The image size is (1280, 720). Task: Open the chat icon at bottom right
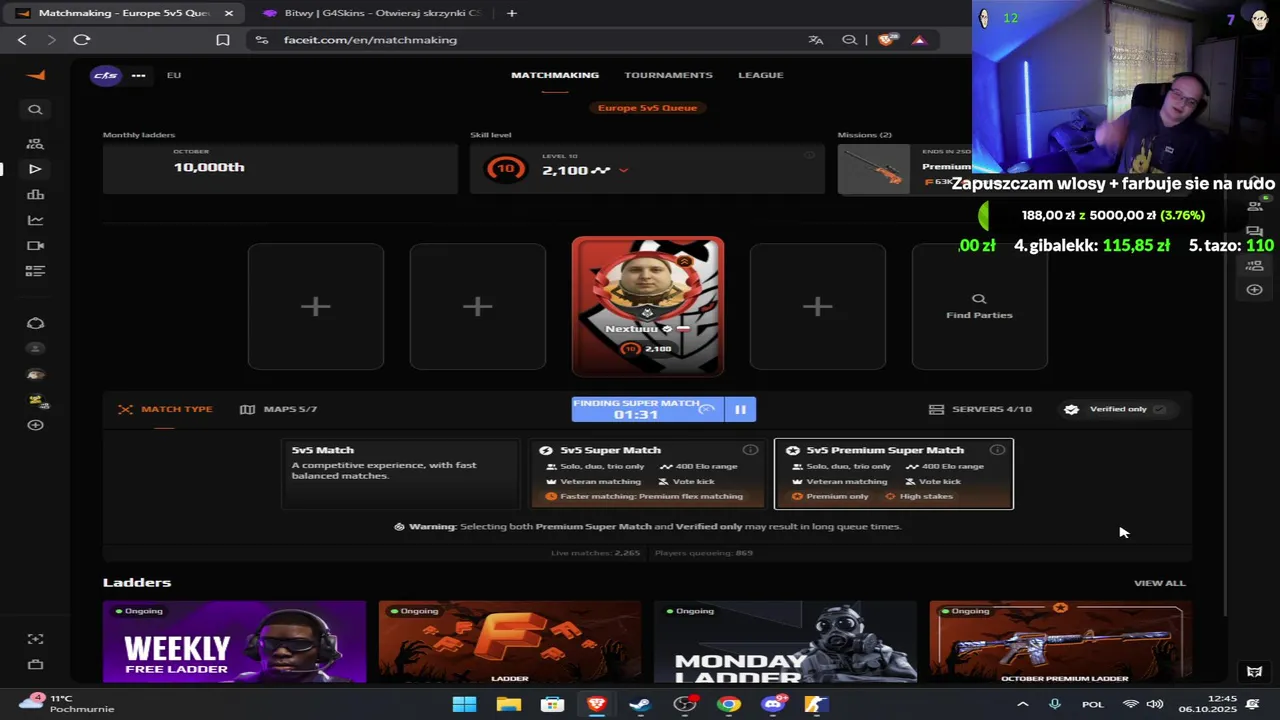click(1254, 672)
